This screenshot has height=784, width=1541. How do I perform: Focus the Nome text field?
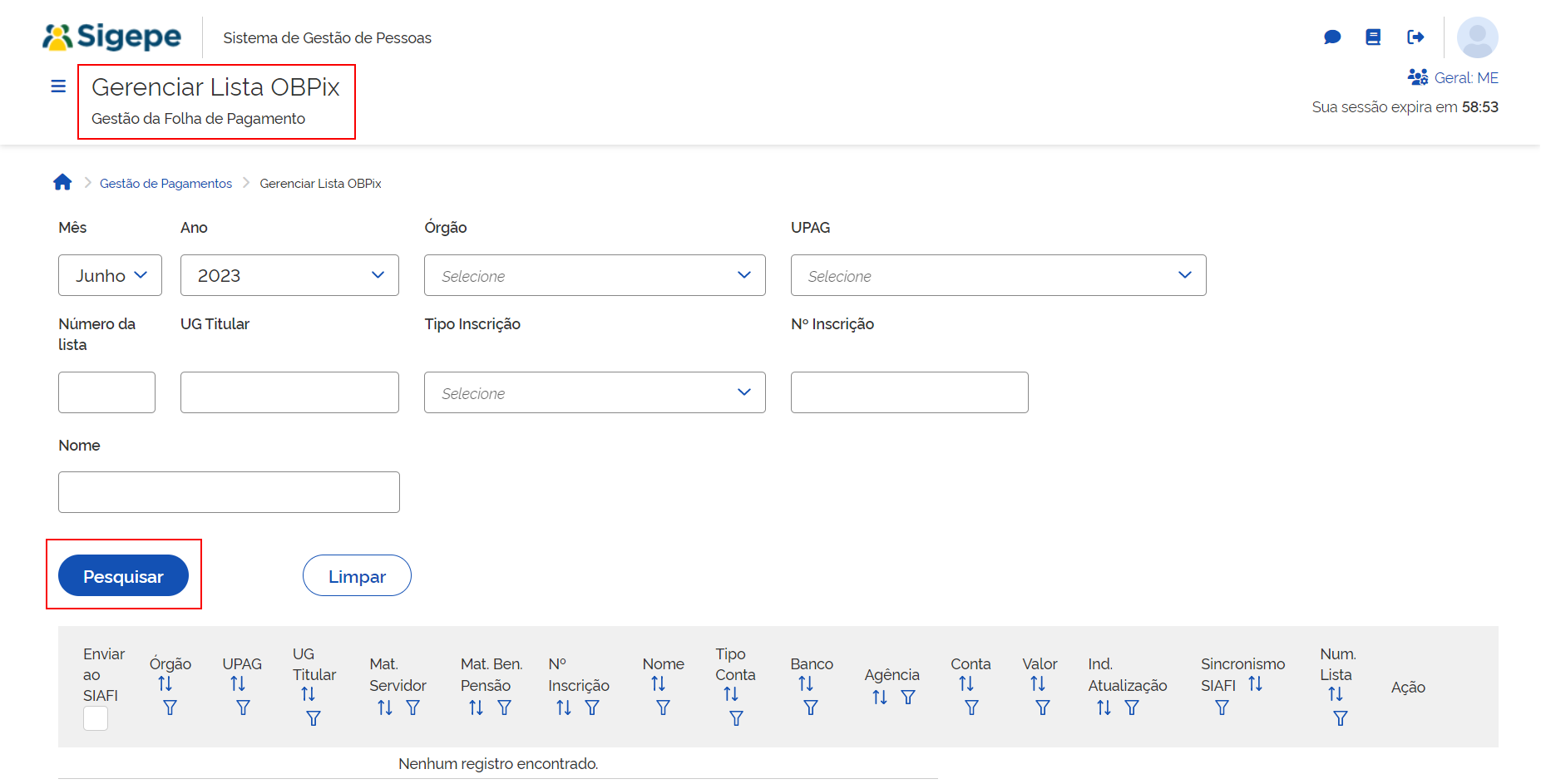point(229,492)
